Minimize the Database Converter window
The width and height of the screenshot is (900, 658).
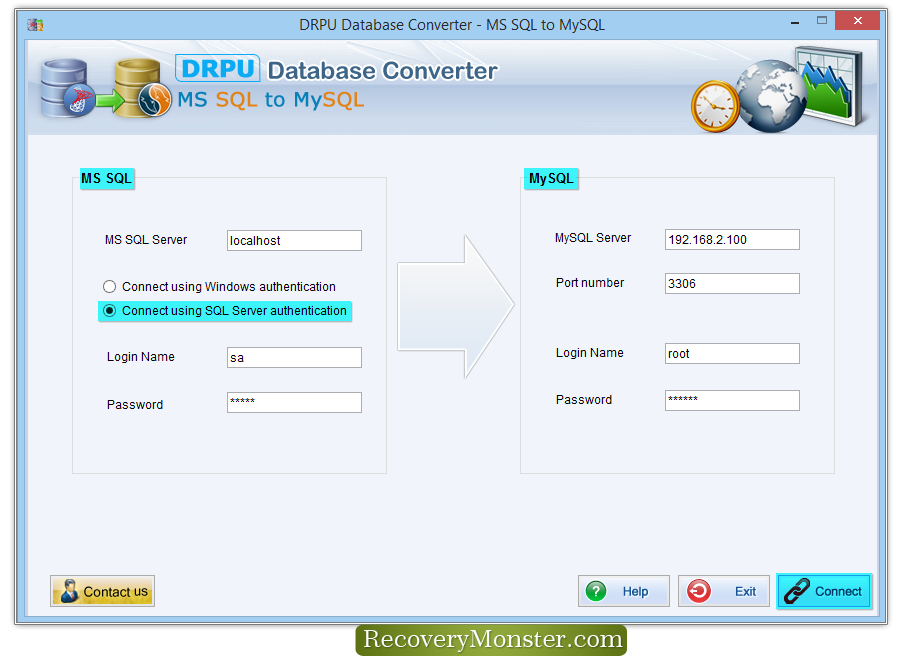[795, 22]
